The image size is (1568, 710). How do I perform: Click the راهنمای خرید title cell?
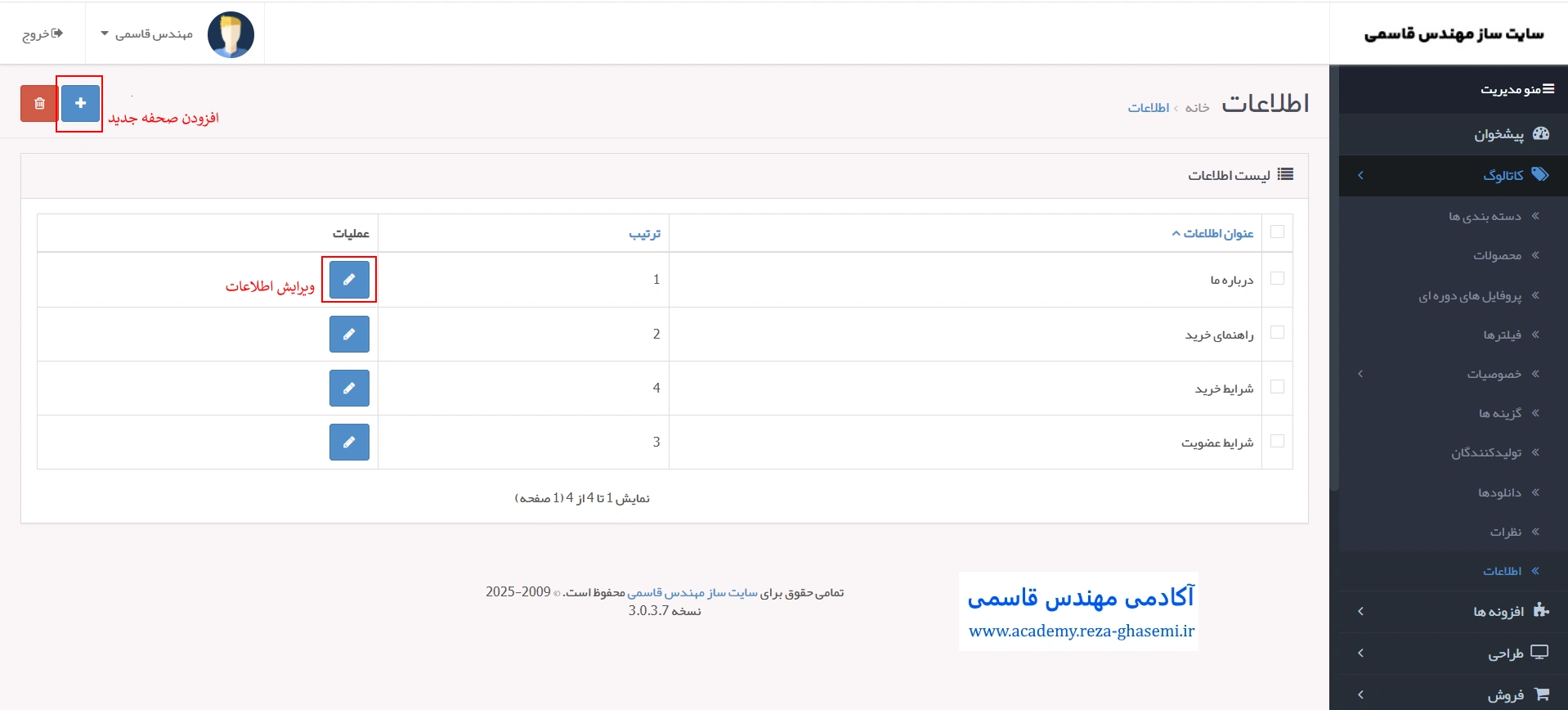pos(965,335)
